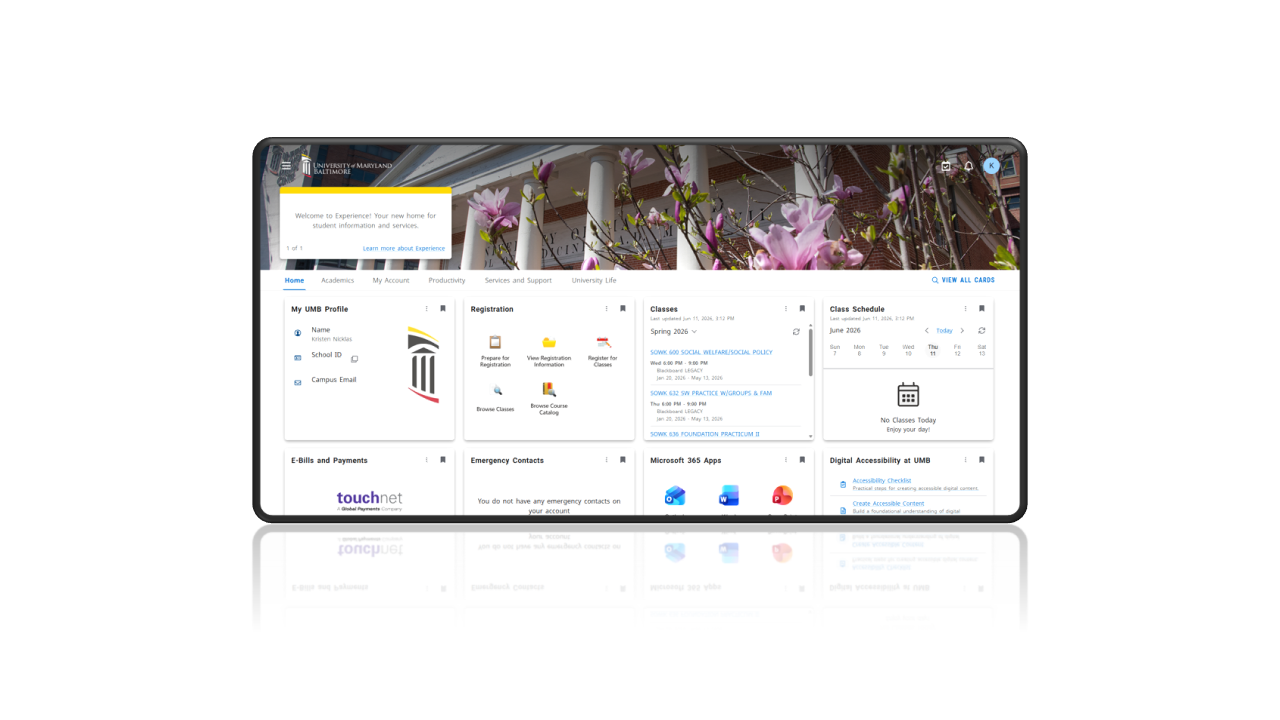The height and width of the screenshot is (720, 1280).
Task: Click the No Classes Today calendar graphic
Action: click(908, 394)
